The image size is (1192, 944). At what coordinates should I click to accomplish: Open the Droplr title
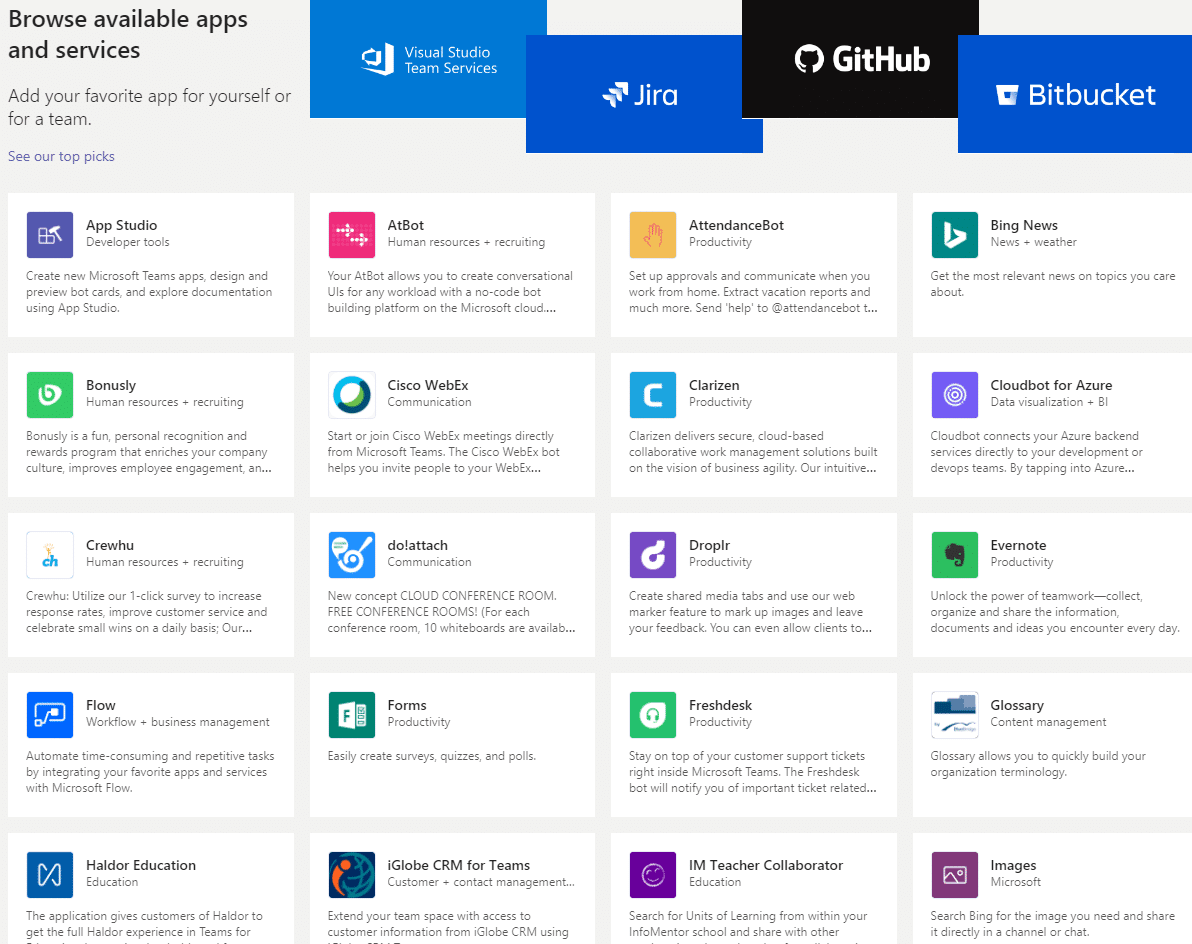click(709, 545)
